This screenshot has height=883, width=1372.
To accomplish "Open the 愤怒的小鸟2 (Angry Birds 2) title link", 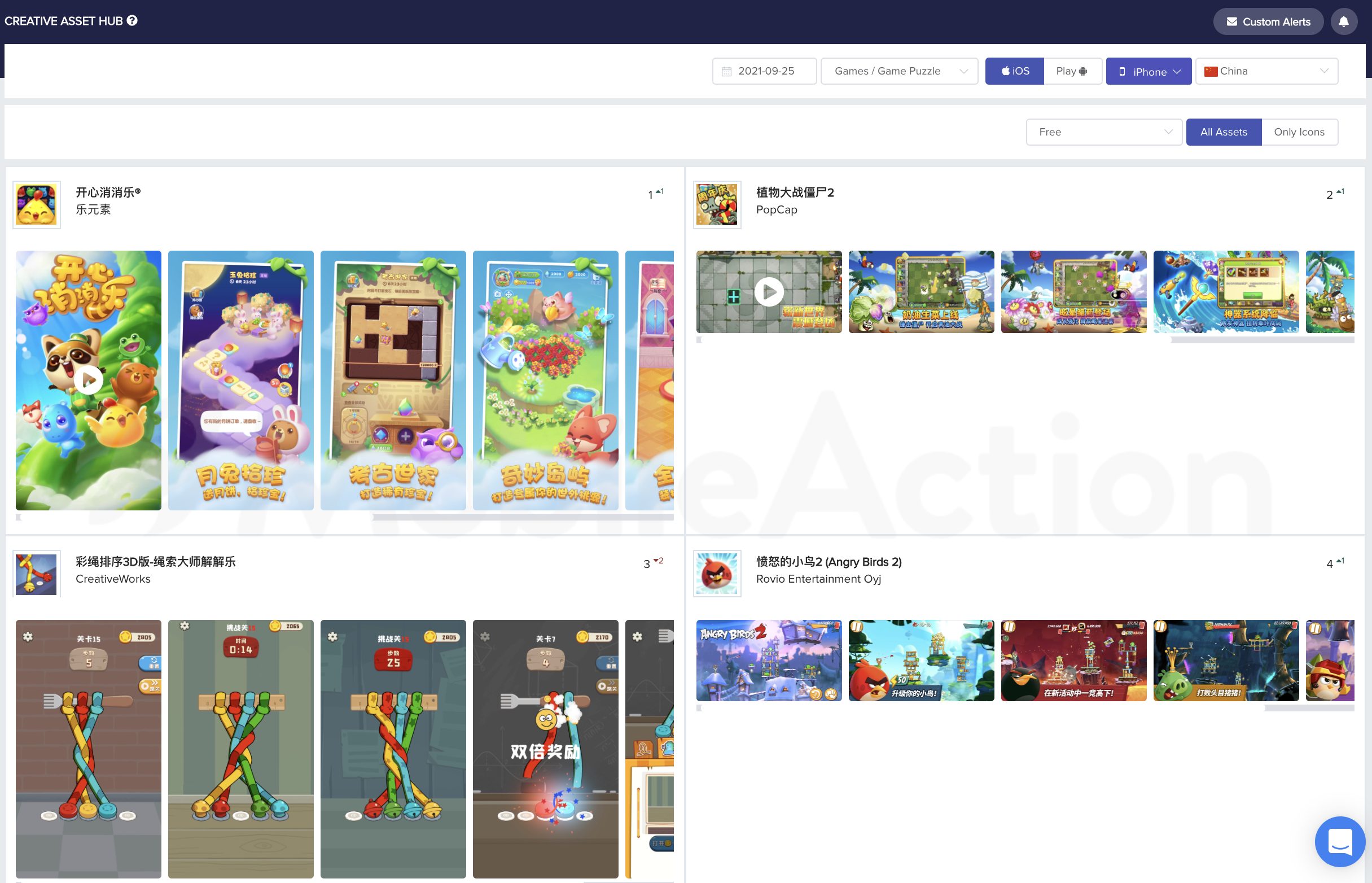I will tap(829, 562).
